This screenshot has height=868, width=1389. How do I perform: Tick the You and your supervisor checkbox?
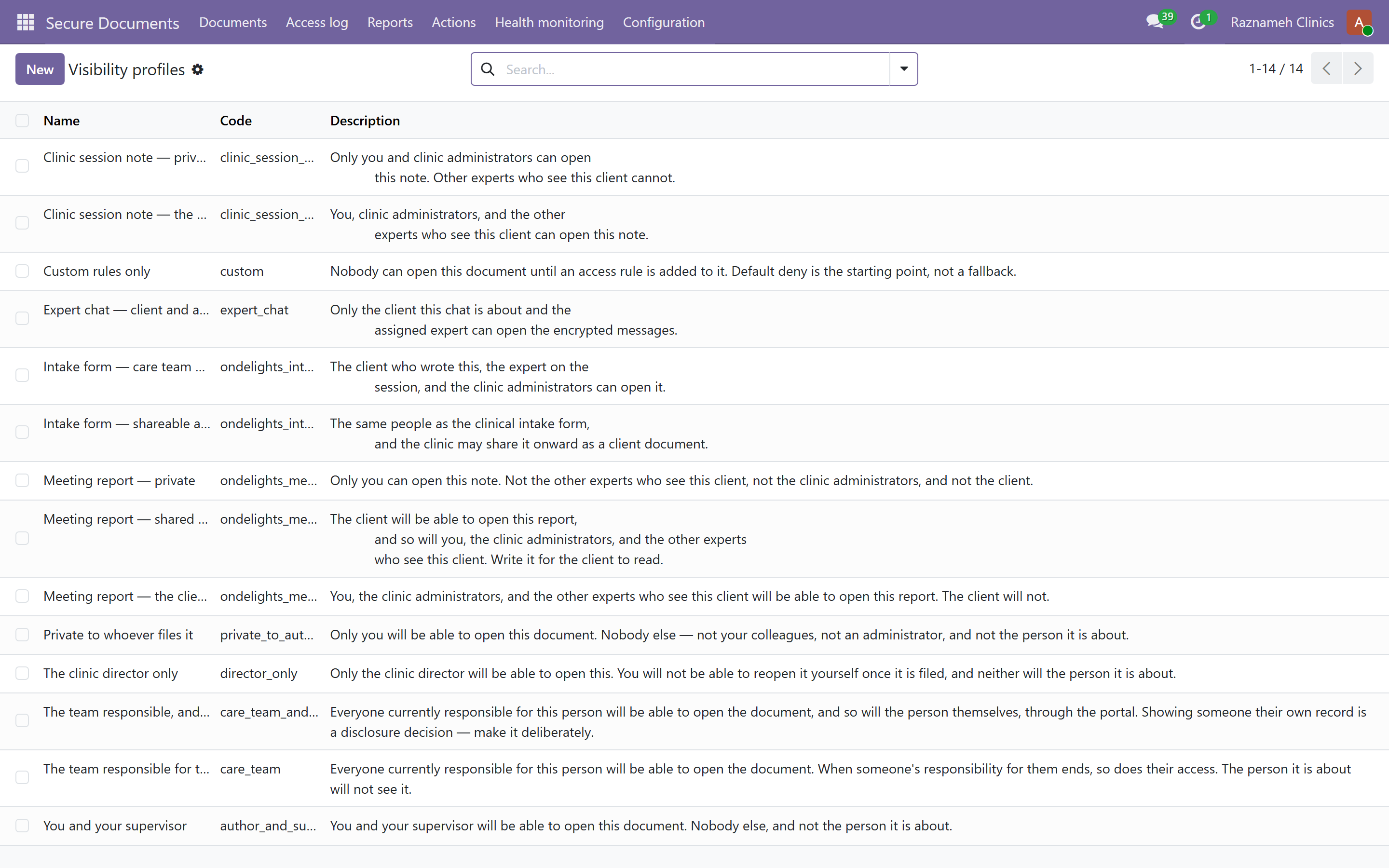(x=22, y=826)
